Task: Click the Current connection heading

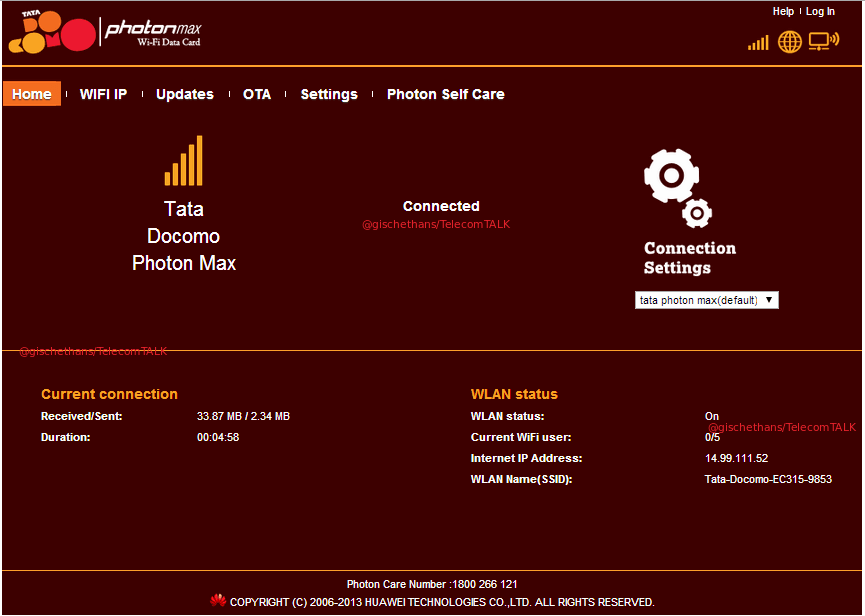Action: click(x=109, y=394)
